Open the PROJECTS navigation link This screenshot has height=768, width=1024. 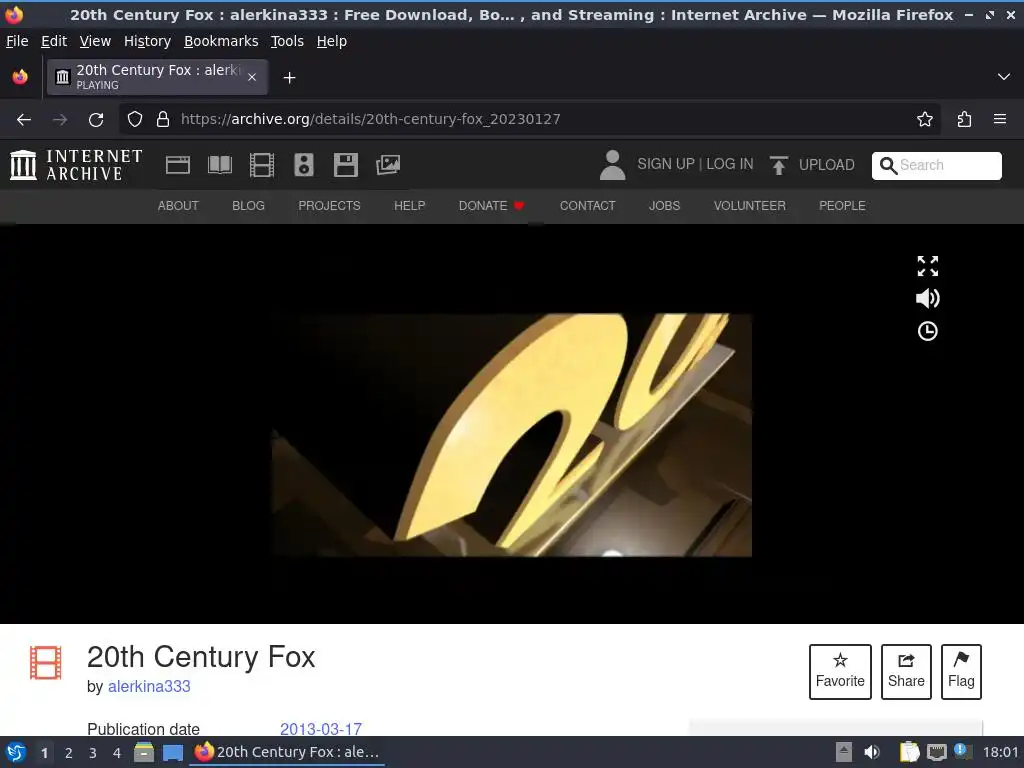pyautogui.click(x=329, y=206)
